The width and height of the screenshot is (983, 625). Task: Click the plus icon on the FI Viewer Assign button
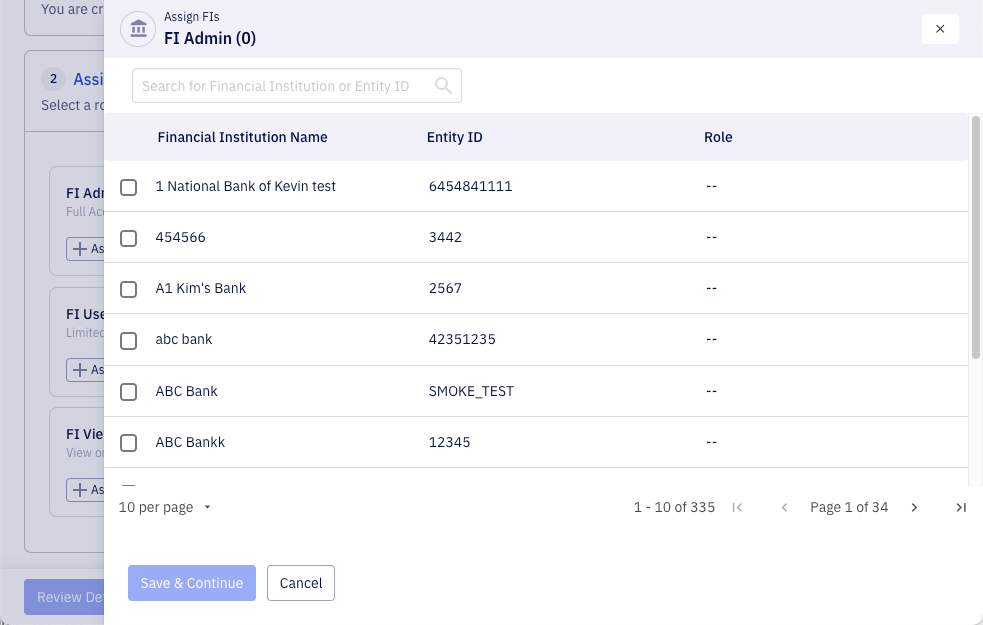click(82, 489)
